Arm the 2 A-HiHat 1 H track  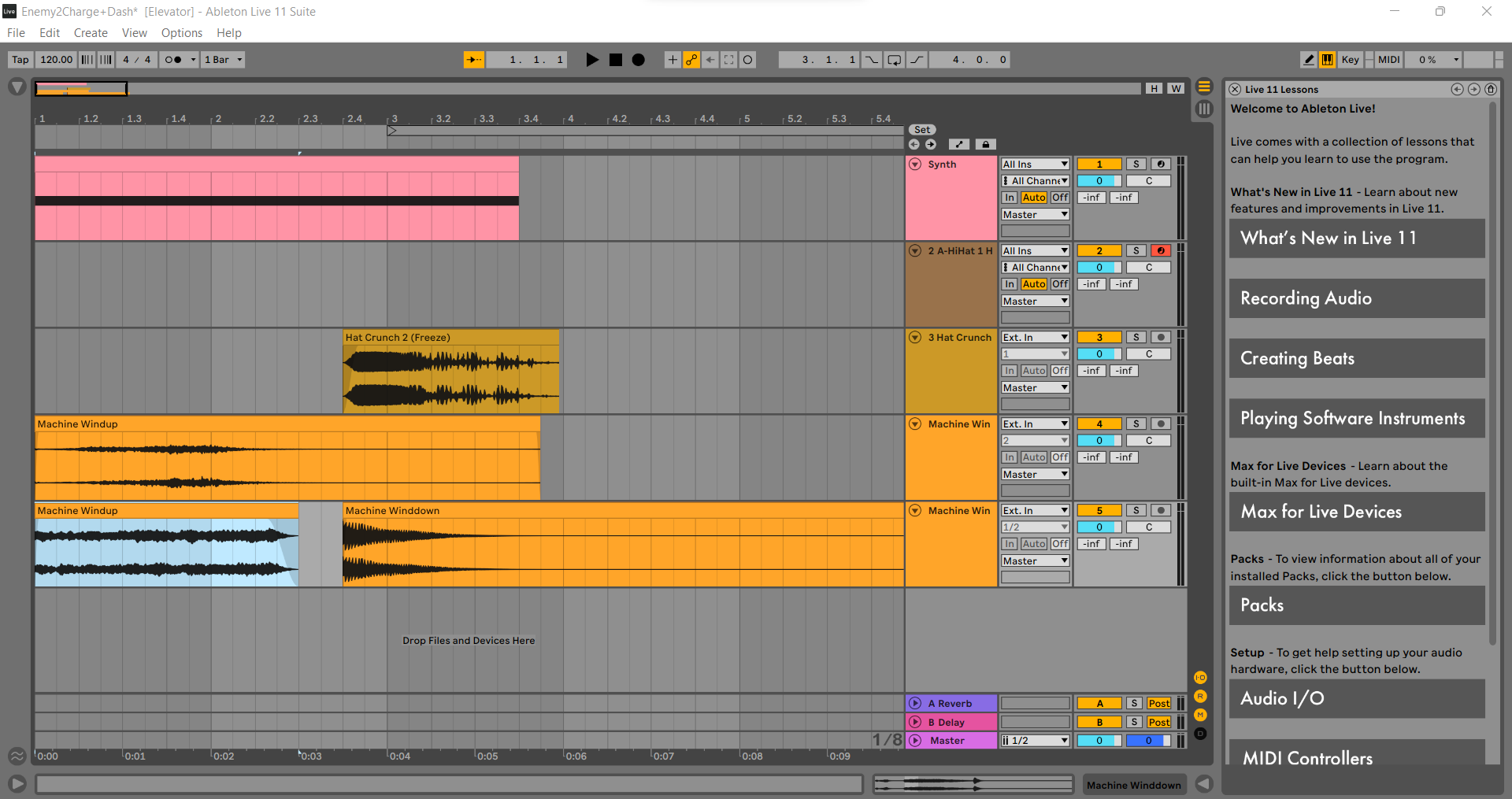[1161, 251]
